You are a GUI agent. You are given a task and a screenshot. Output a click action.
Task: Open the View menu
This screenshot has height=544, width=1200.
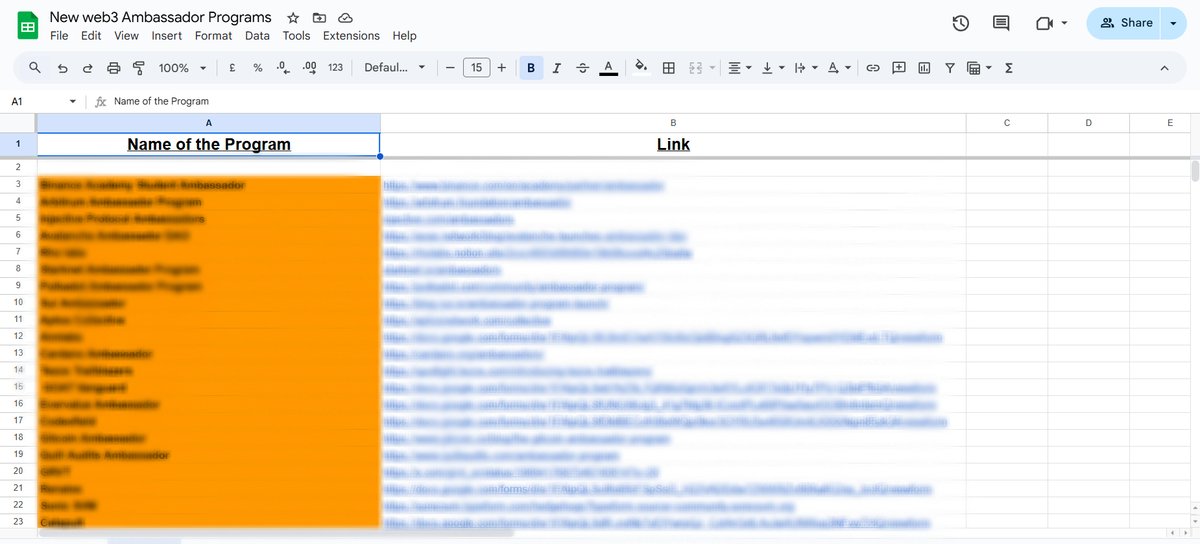click(126, 36)
